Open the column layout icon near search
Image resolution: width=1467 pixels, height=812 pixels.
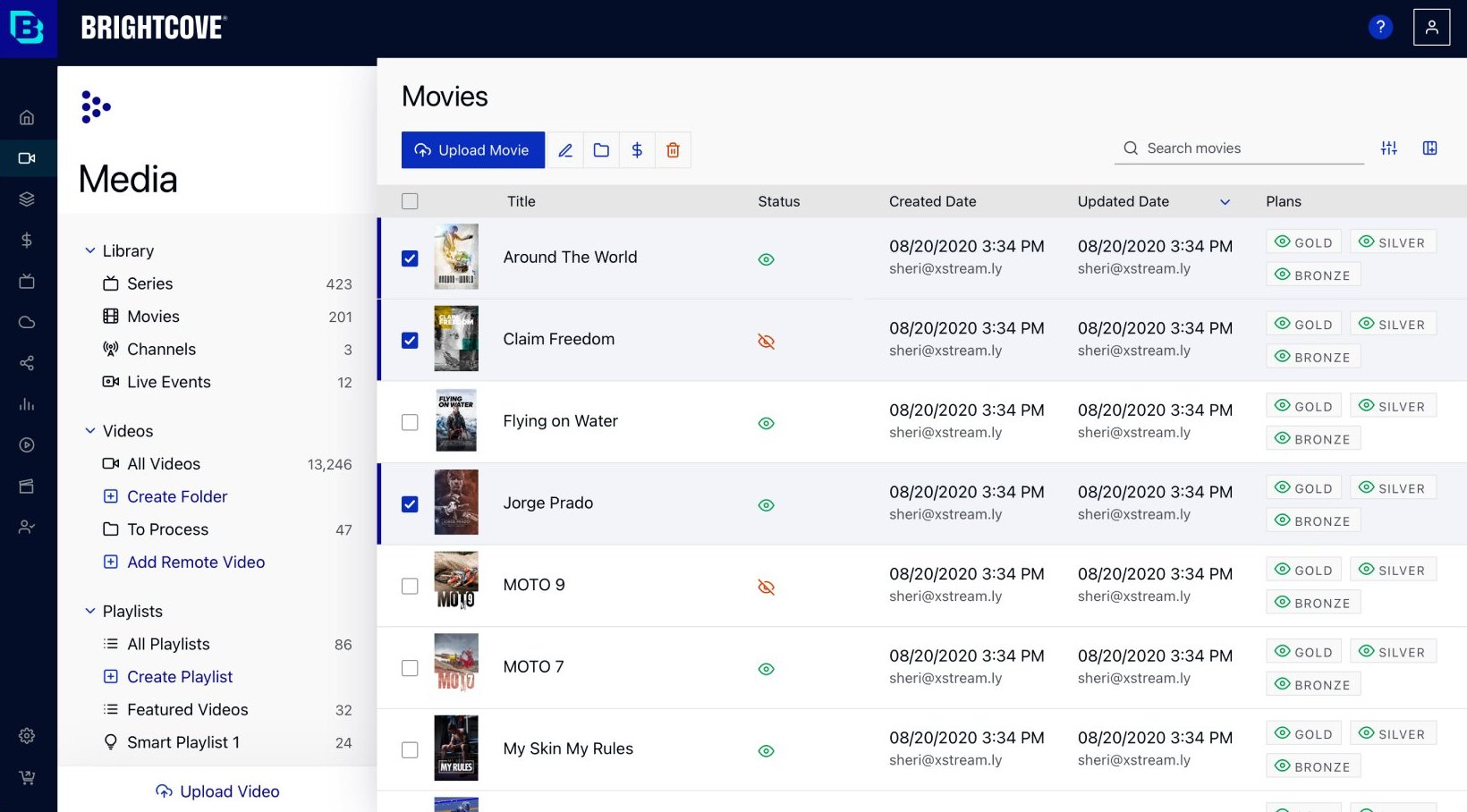1429,148
